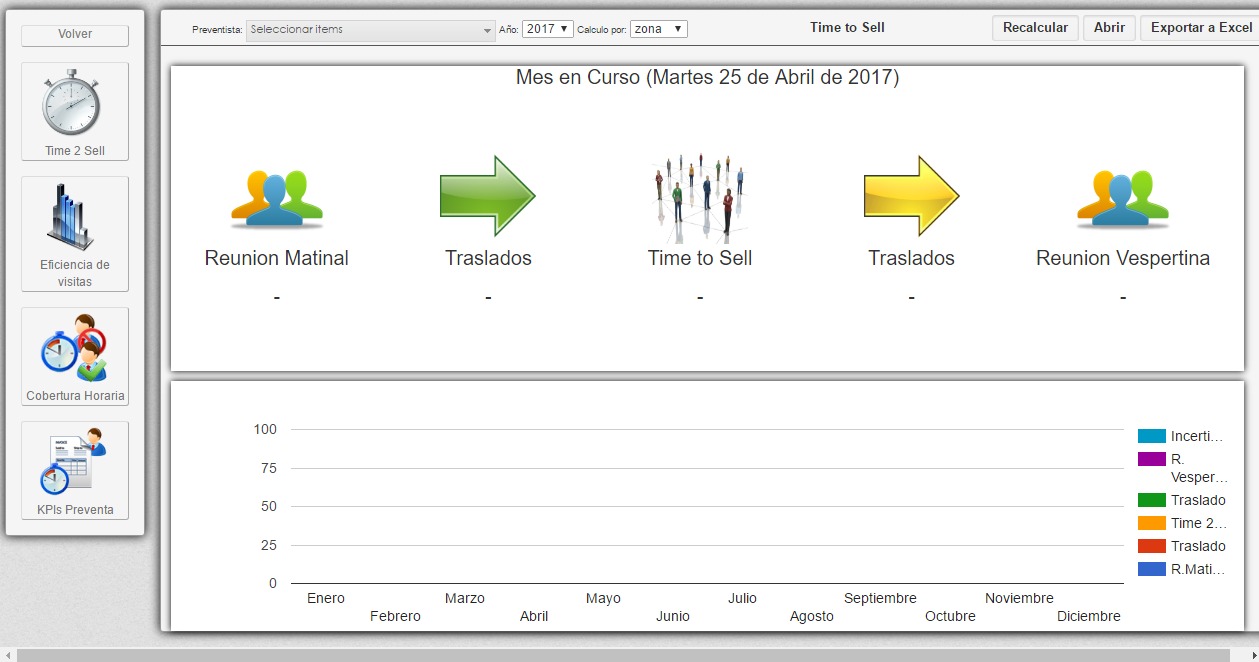Click the Reunion Matinal label
This screenshot has height=662, width=1259.
click(x=277, y=258)
